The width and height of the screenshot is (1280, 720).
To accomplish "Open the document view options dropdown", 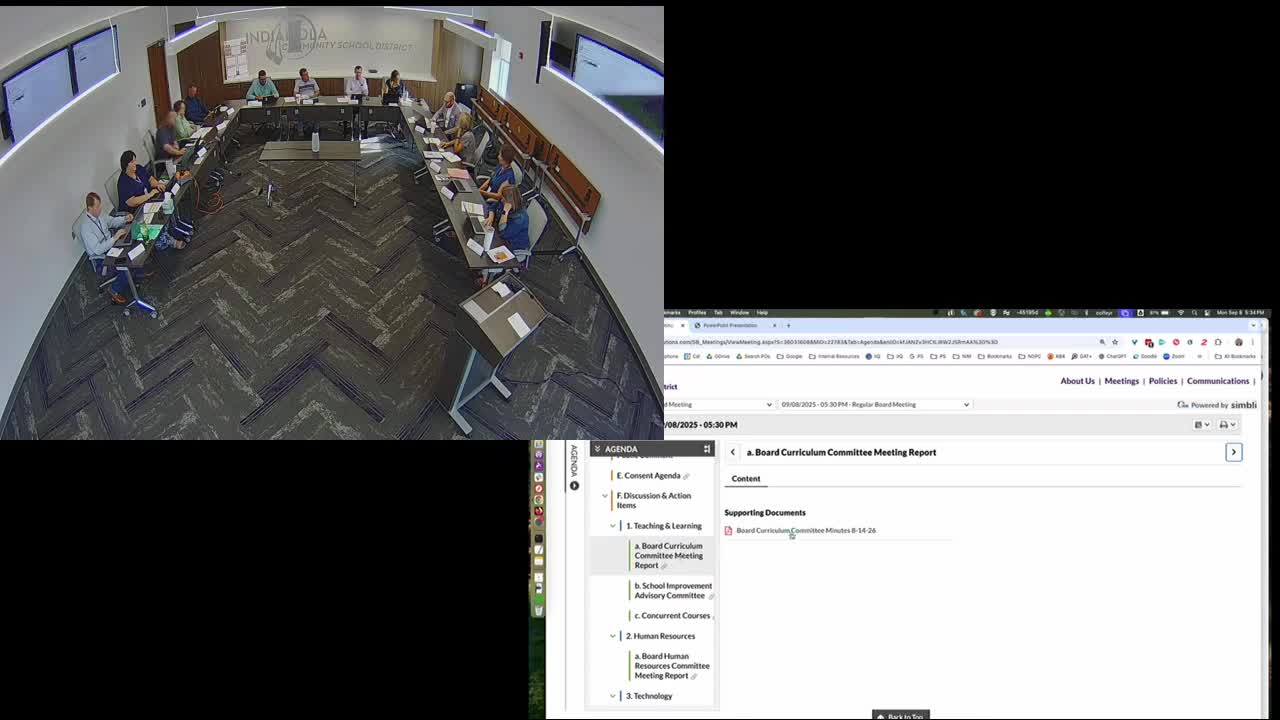I will (x=1201, y=425).
